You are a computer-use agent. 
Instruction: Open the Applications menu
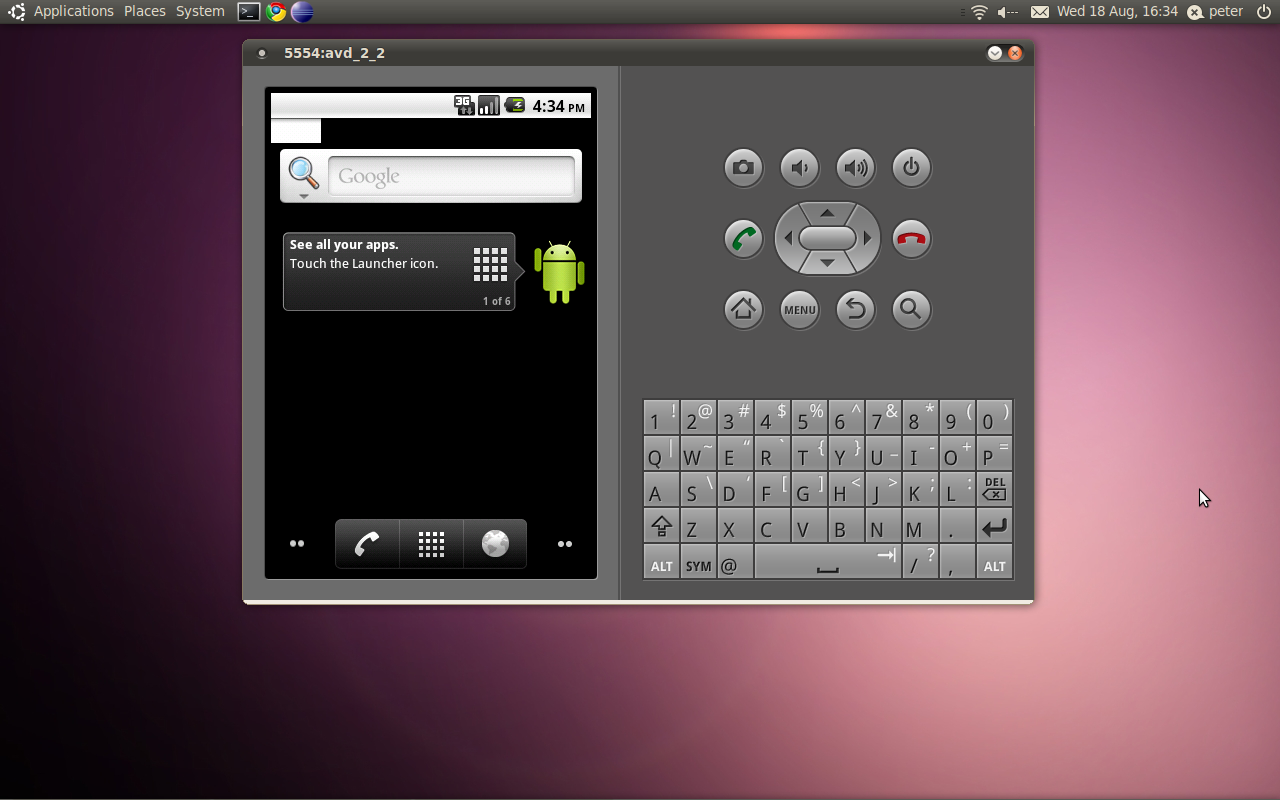[74, 11]
